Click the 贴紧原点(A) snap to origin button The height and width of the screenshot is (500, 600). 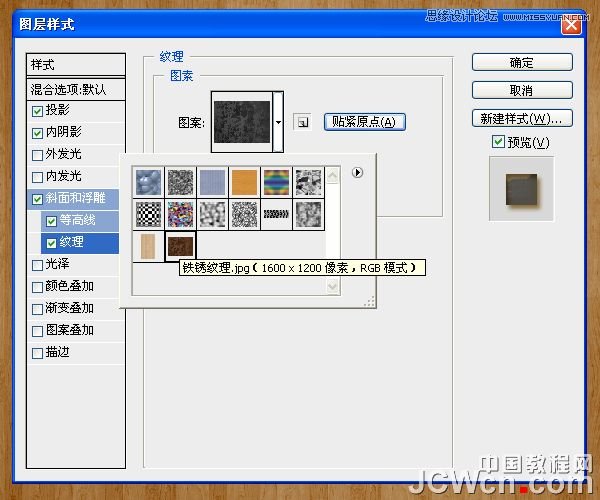(365, 122)
